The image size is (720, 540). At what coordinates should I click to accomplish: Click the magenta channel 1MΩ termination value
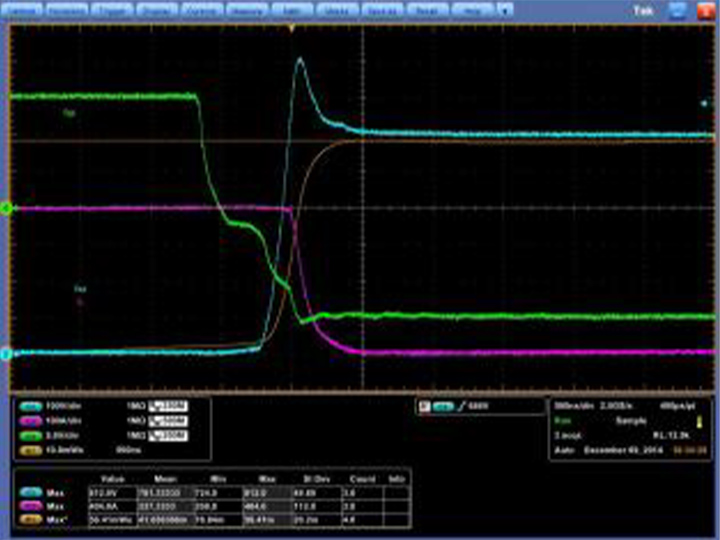pos(135,421)
